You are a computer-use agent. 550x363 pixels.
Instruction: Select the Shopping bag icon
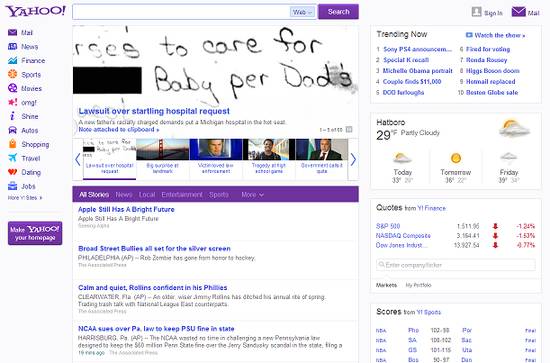pos(12,144)
